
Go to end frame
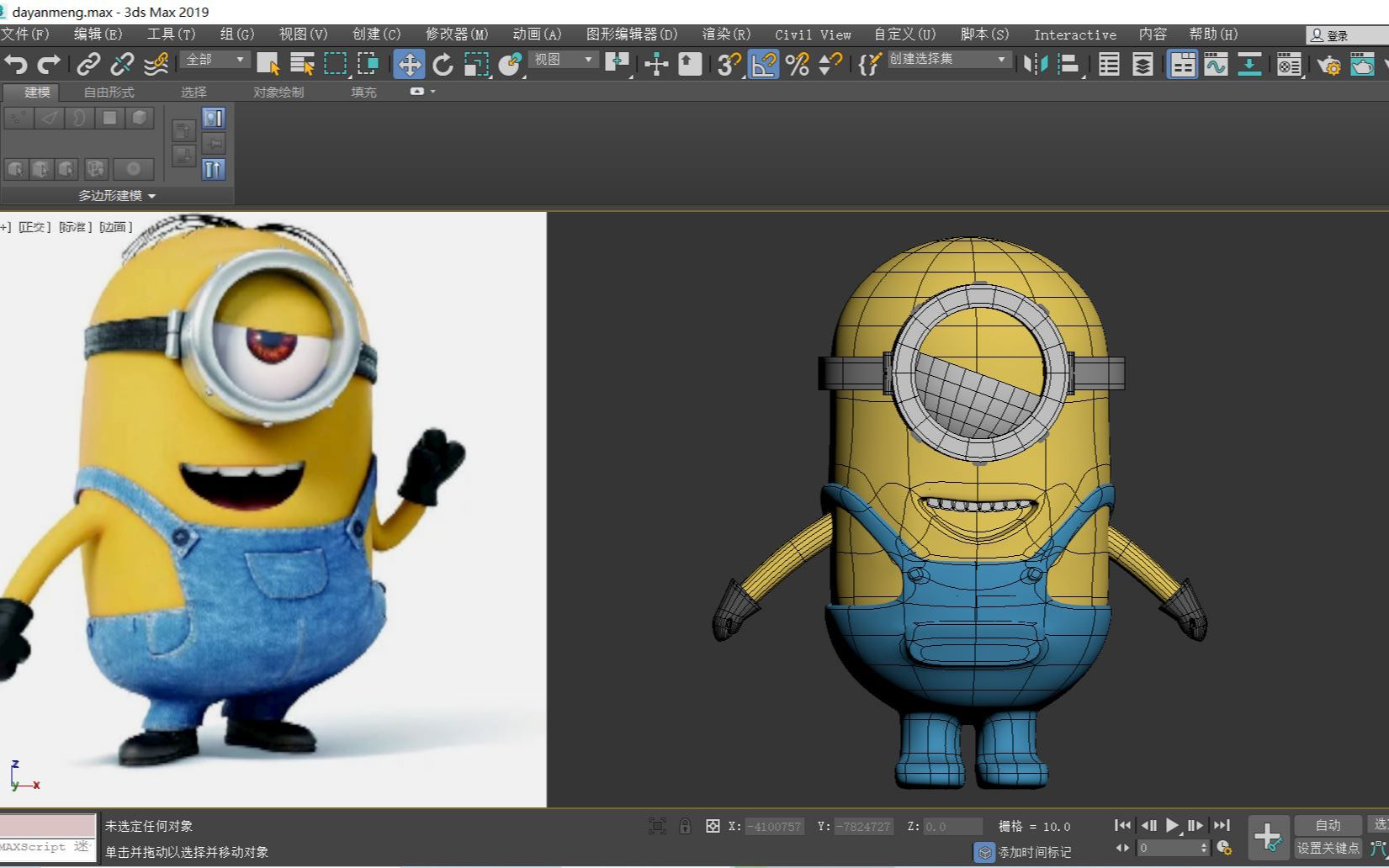tap(1222, 826)
